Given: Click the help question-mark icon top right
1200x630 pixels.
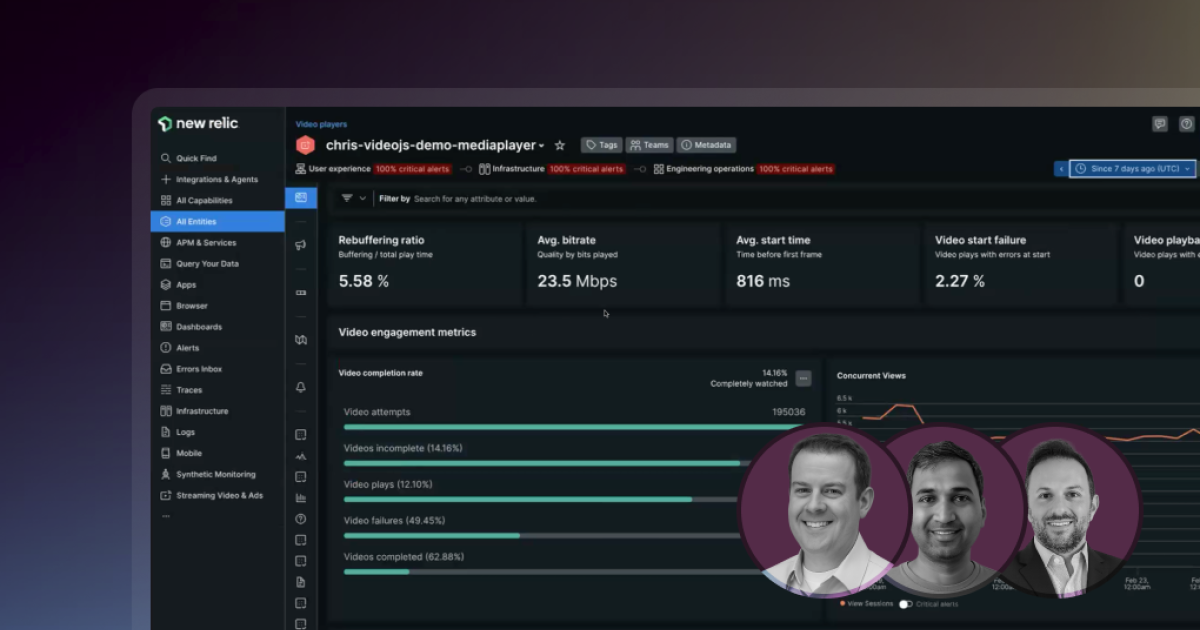Looking at the screenshot, I should click(x=1187, y=123).
